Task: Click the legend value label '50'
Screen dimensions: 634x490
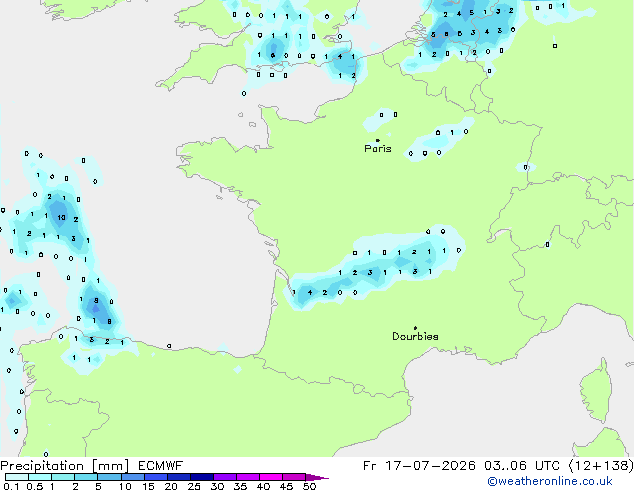Action: click(309, 486)
